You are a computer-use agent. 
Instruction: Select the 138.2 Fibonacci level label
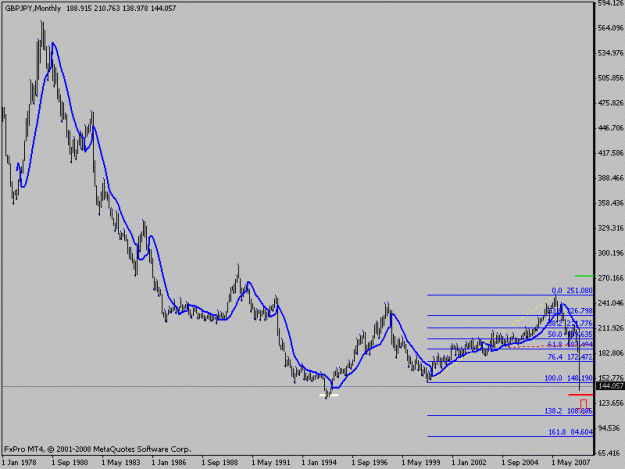pyautogui.click(x=568, y=411)
